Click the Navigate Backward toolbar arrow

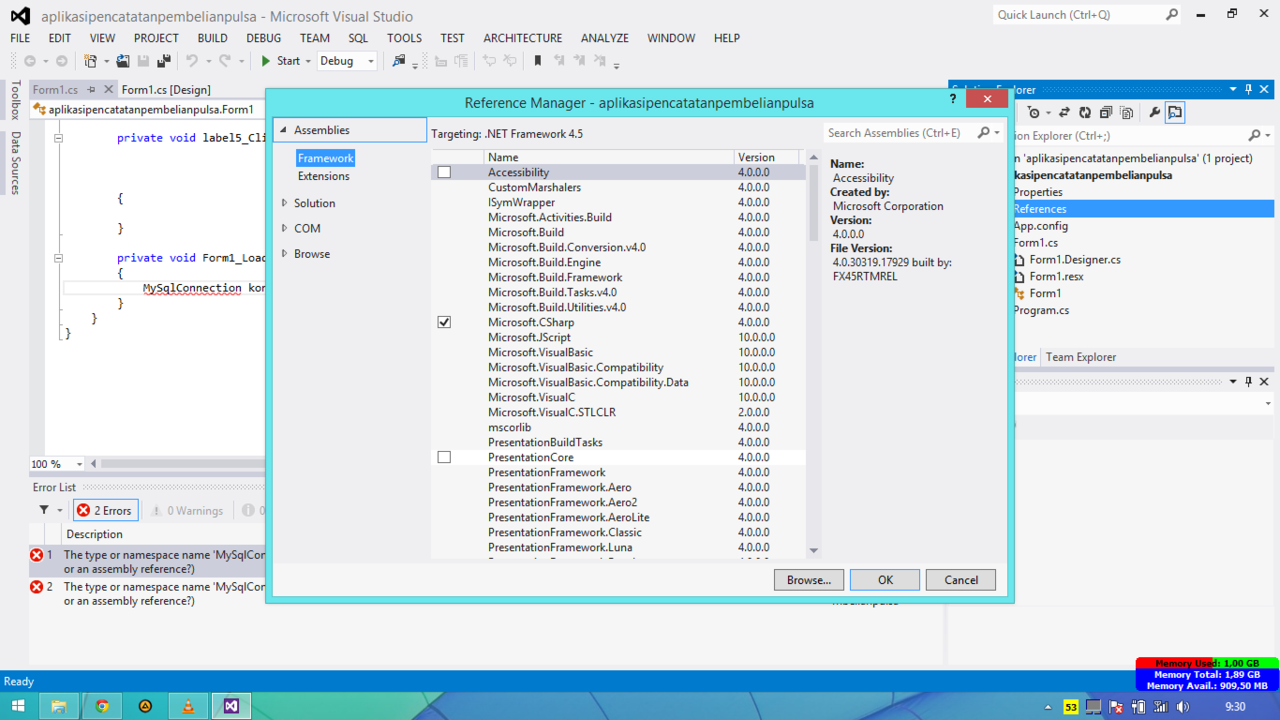(x=30, y=61)
